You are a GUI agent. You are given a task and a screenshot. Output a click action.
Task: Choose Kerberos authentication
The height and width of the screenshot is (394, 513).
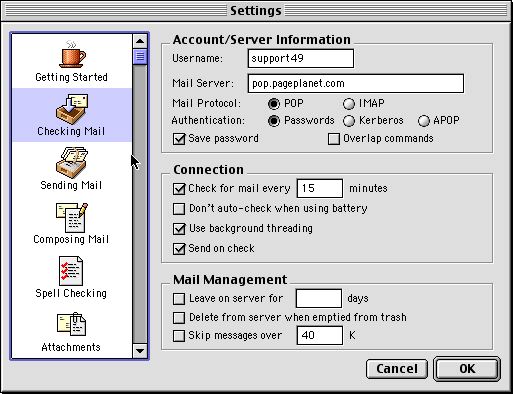(349, 121)
